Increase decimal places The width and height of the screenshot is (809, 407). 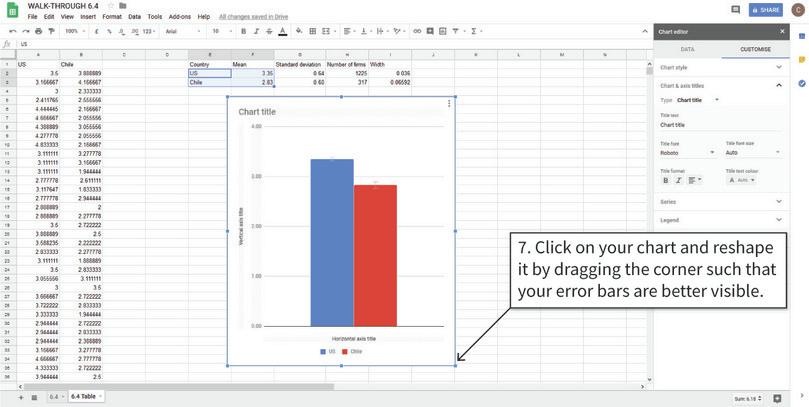pos(135,31)
